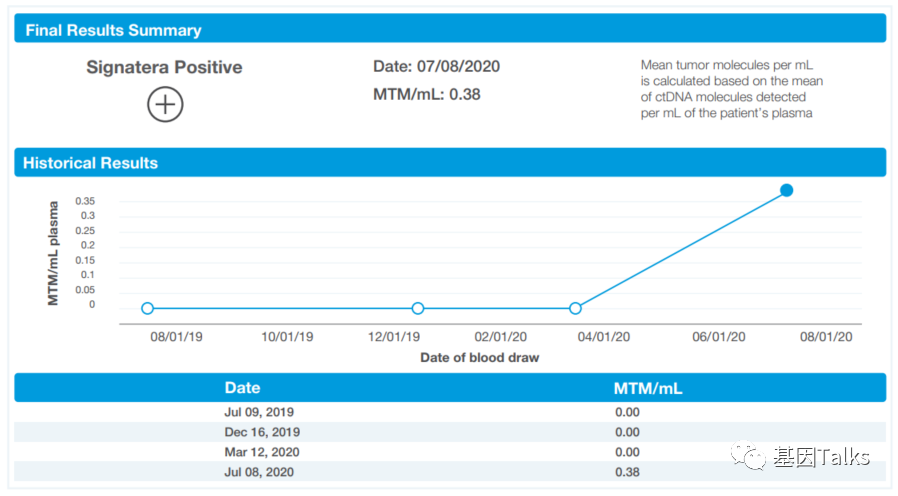Screen dimensions: 898x496
Task: Select the Historical Results header
Action: [x=450, y=163]
